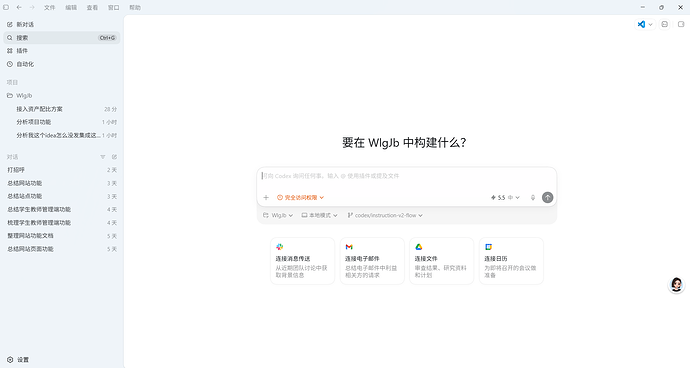Viewport: 690px width, 368px height.
Task: Expand the WlgJb project dropdown below composer
Action: click(x=278, y=216)
